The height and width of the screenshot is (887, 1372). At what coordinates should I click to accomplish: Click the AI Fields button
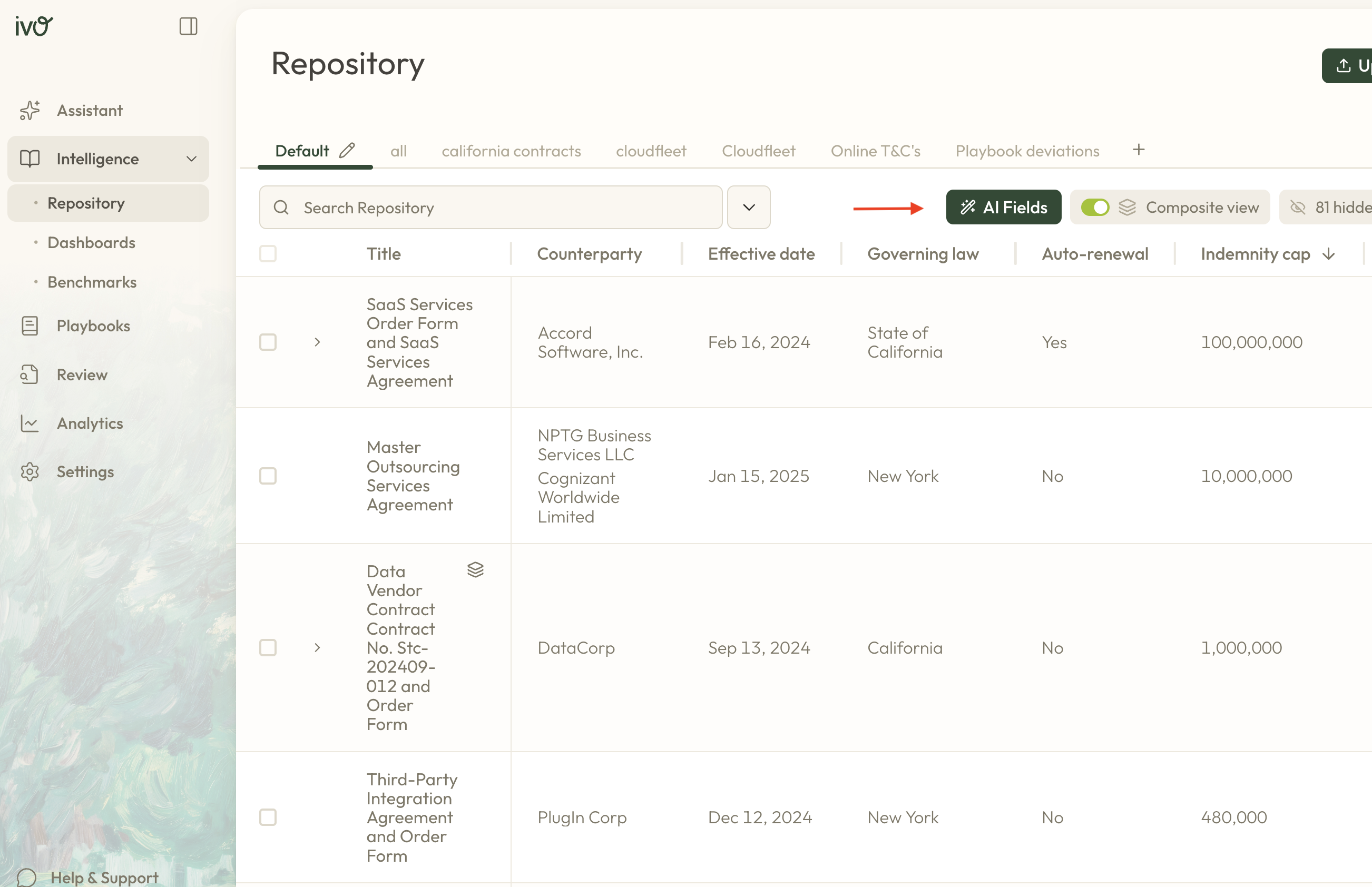pyautogui.click(x=1003, y=208)
